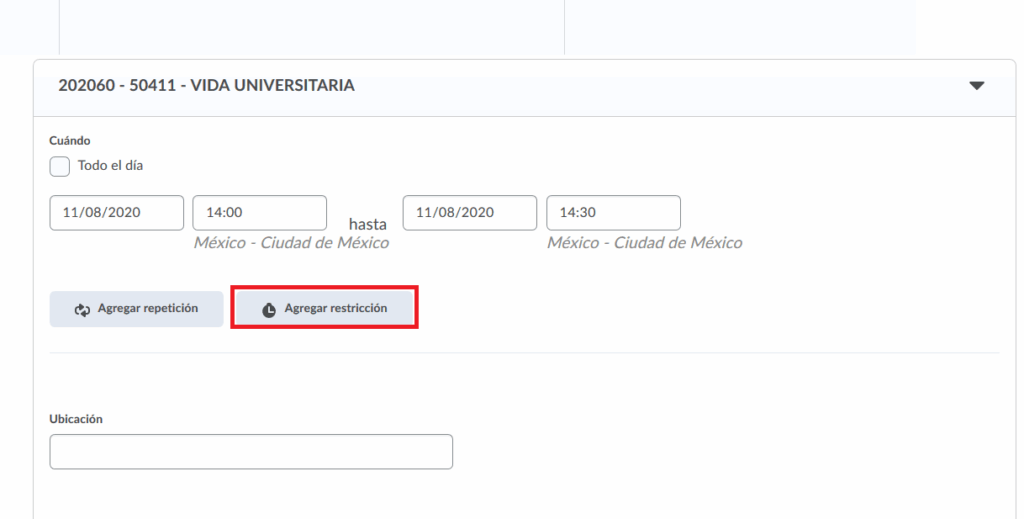
Task: Click the empty grid cell at top right
Action: click(x=739, y=26)
